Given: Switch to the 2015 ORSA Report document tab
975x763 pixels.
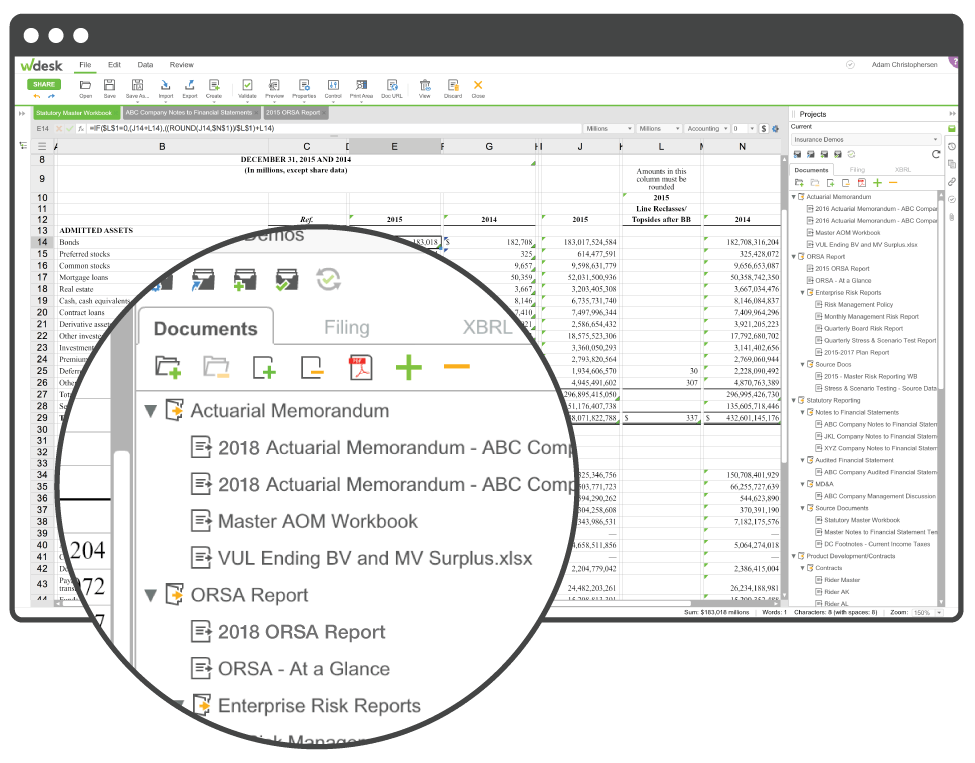Looking at the screenshot, I should click(295, 113).
